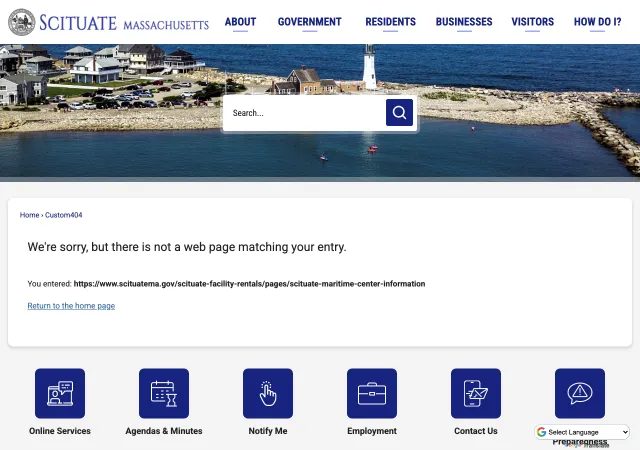Open the Online Services icon tile
This screenshot has width=640, height=450.
point(60,393)
